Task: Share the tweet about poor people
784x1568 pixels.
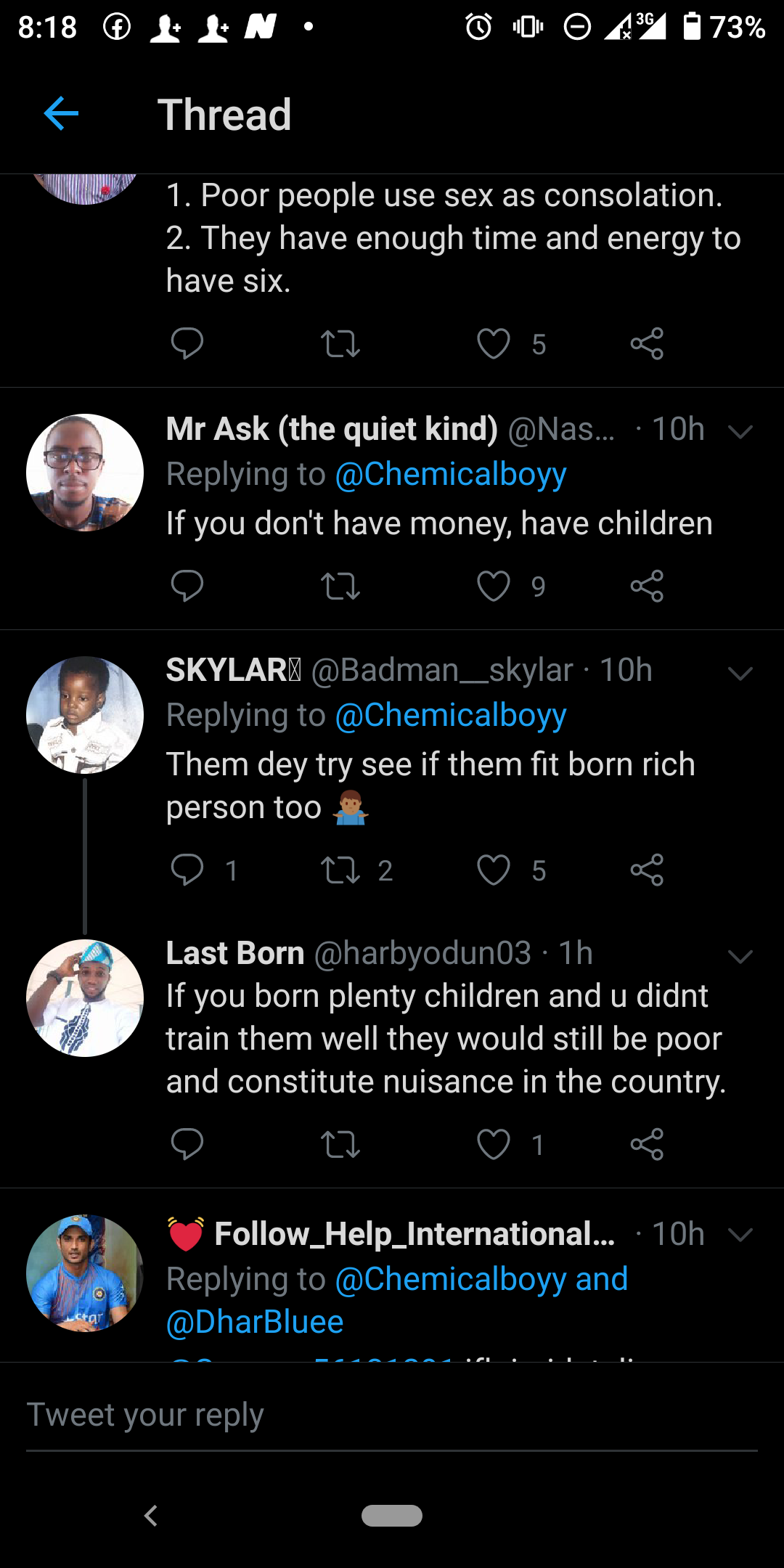Action: [647, 343]
